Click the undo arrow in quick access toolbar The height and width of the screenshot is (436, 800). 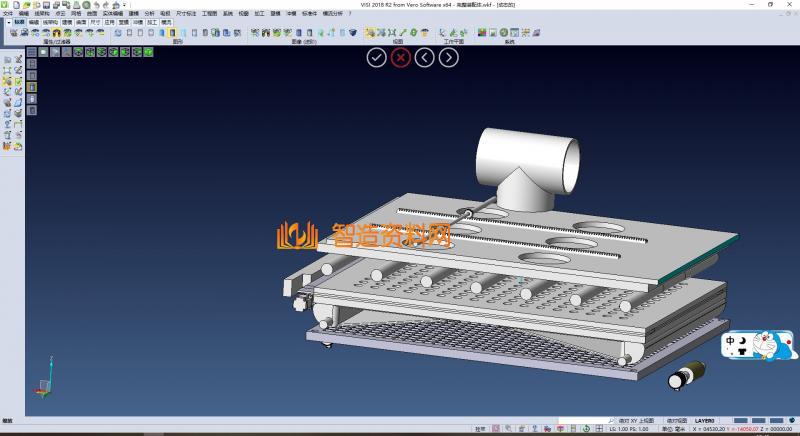pos(94,4)
